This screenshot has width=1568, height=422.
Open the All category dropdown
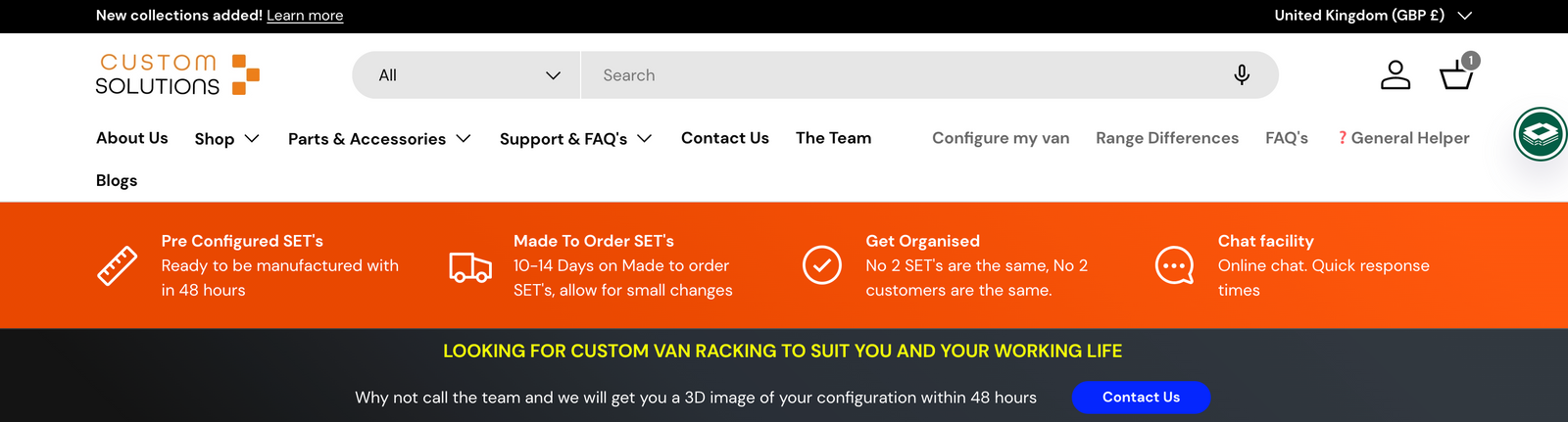tap(466, 75)
